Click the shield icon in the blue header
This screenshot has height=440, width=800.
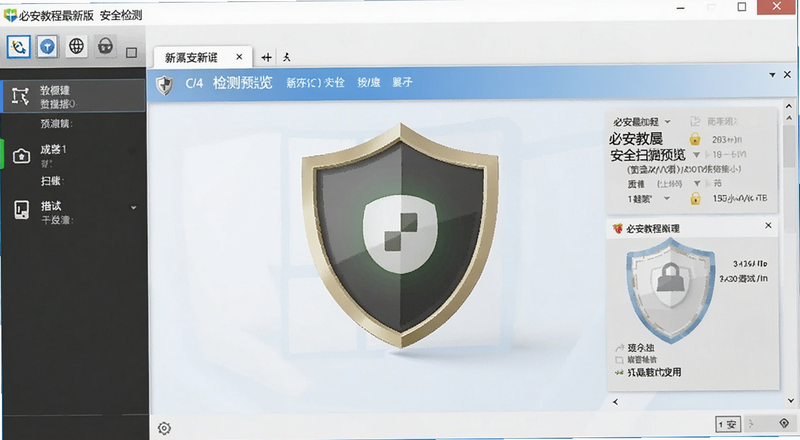click(x=164, y=84)
